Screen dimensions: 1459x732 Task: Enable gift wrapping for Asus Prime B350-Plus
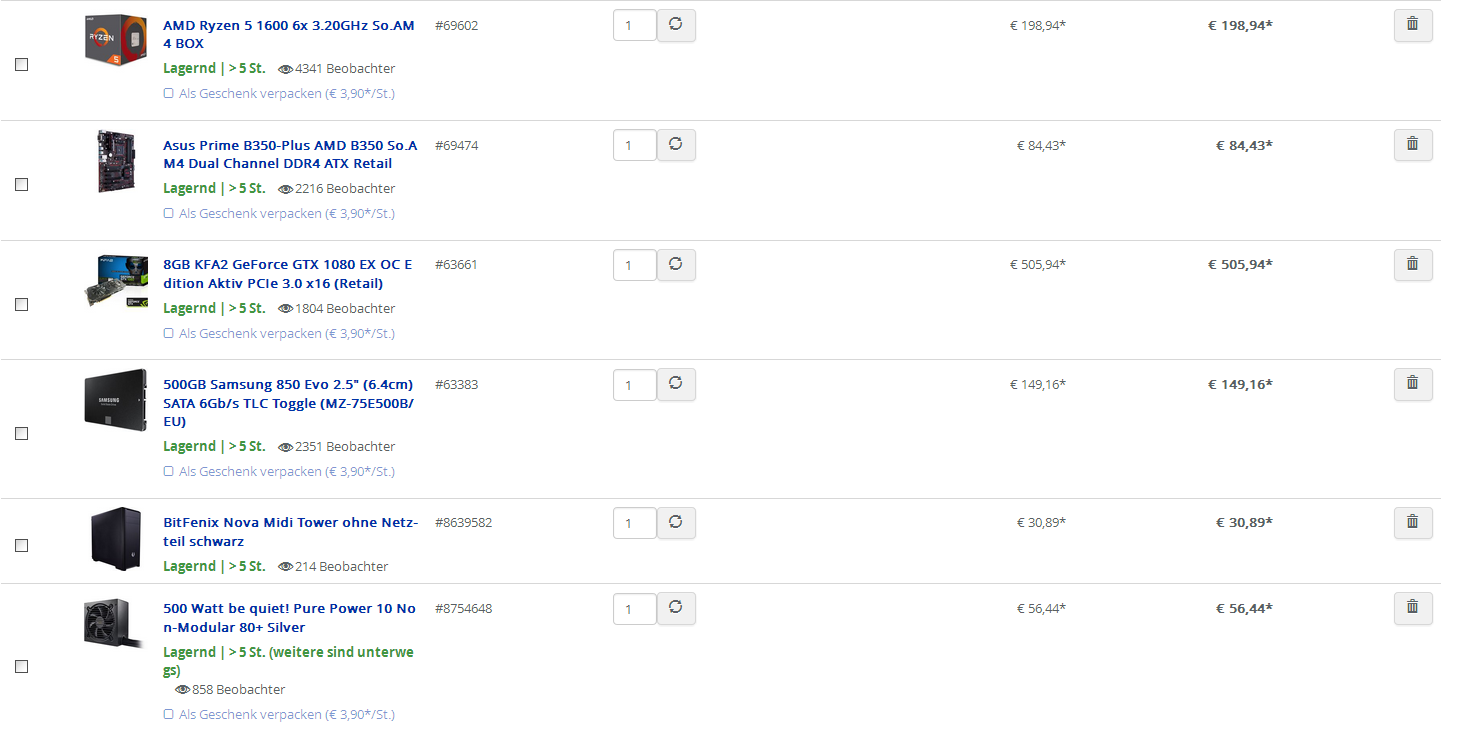(169, 214)
